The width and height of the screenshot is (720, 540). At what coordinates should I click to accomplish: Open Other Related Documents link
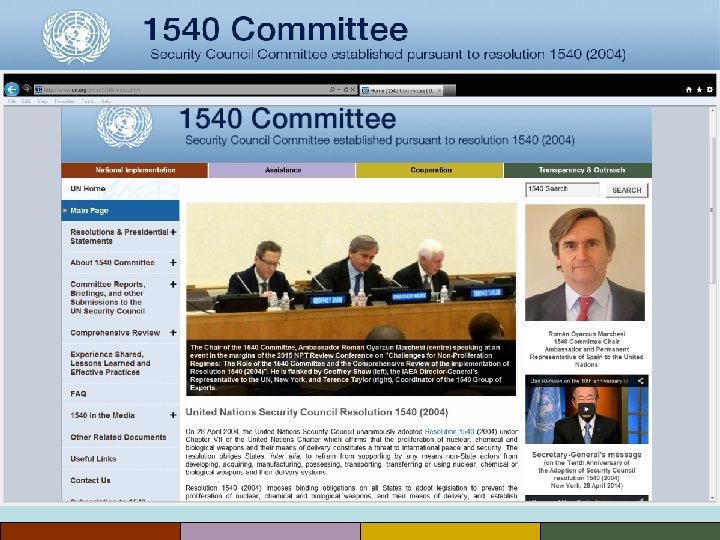(118, 437)
